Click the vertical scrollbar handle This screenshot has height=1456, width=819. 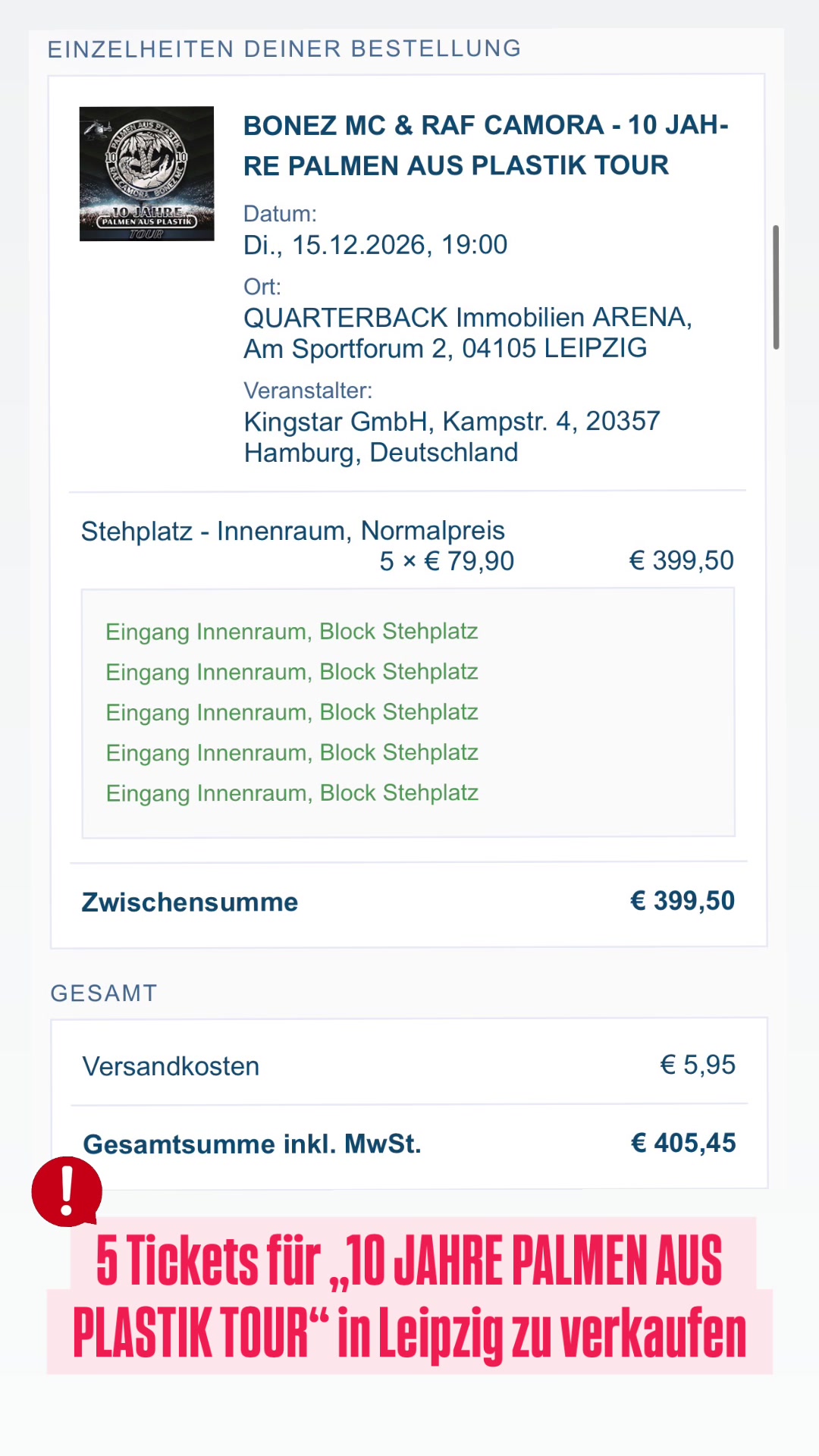pyautogui.click(x=776, y=287)
